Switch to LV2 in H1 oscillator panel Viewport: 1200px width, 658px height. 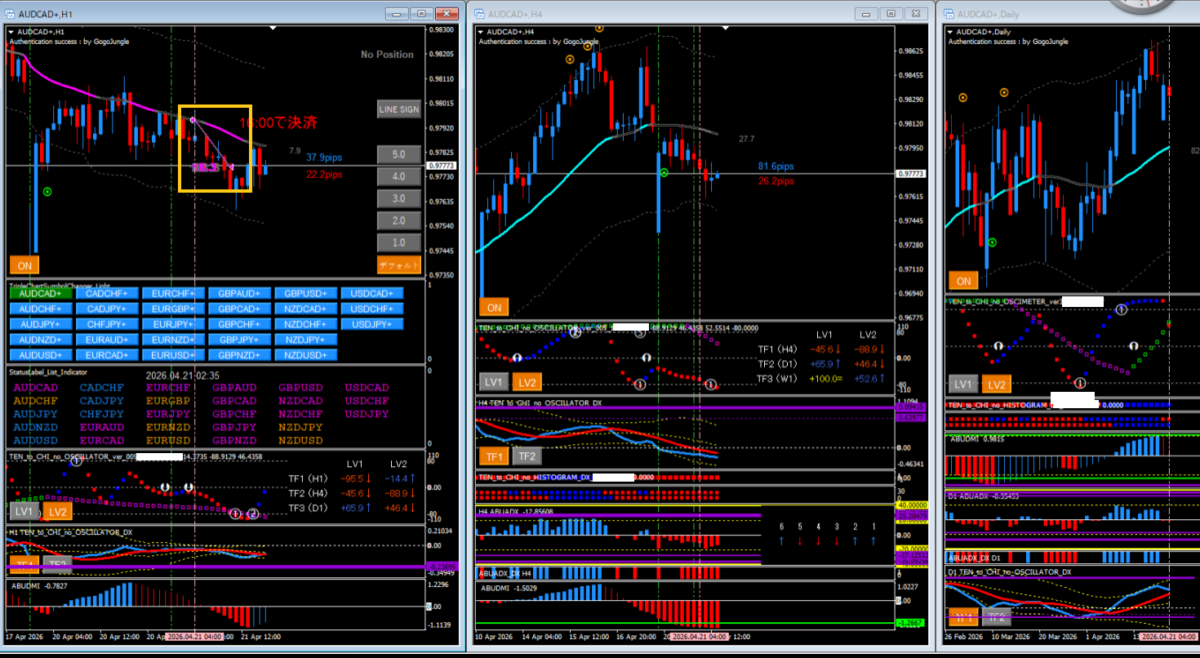(x=55, y=512)
